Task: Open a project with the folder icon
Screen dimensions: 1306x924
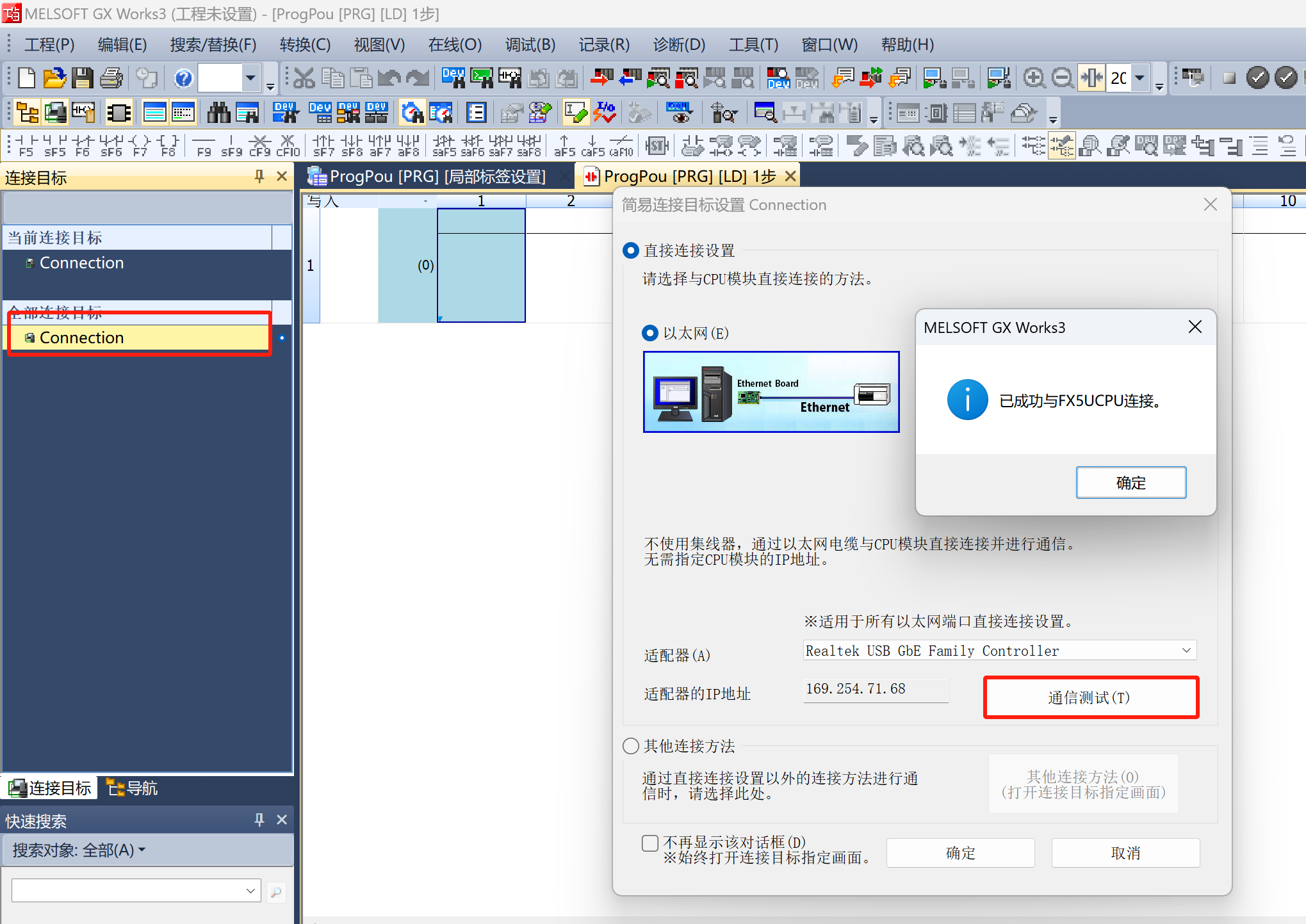Action: [54, 78]
